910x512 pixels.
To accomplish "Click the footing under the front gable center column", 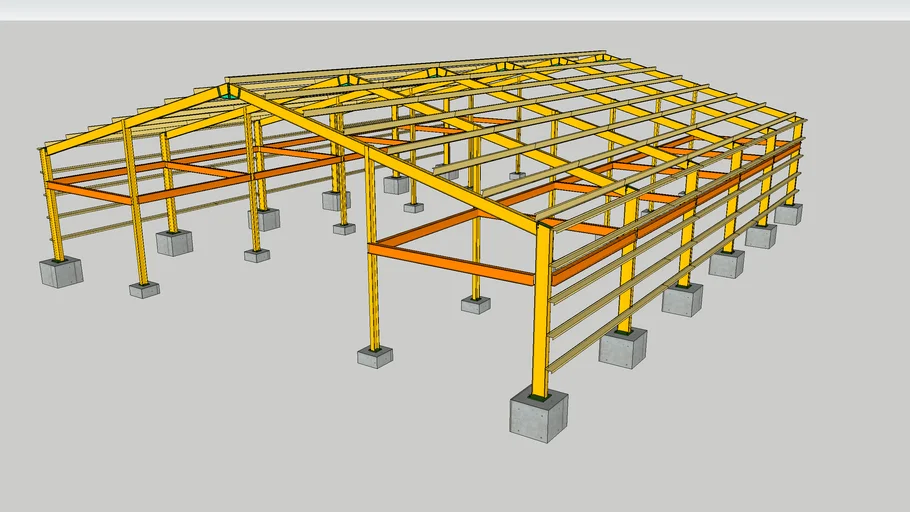I will point(375,357).
